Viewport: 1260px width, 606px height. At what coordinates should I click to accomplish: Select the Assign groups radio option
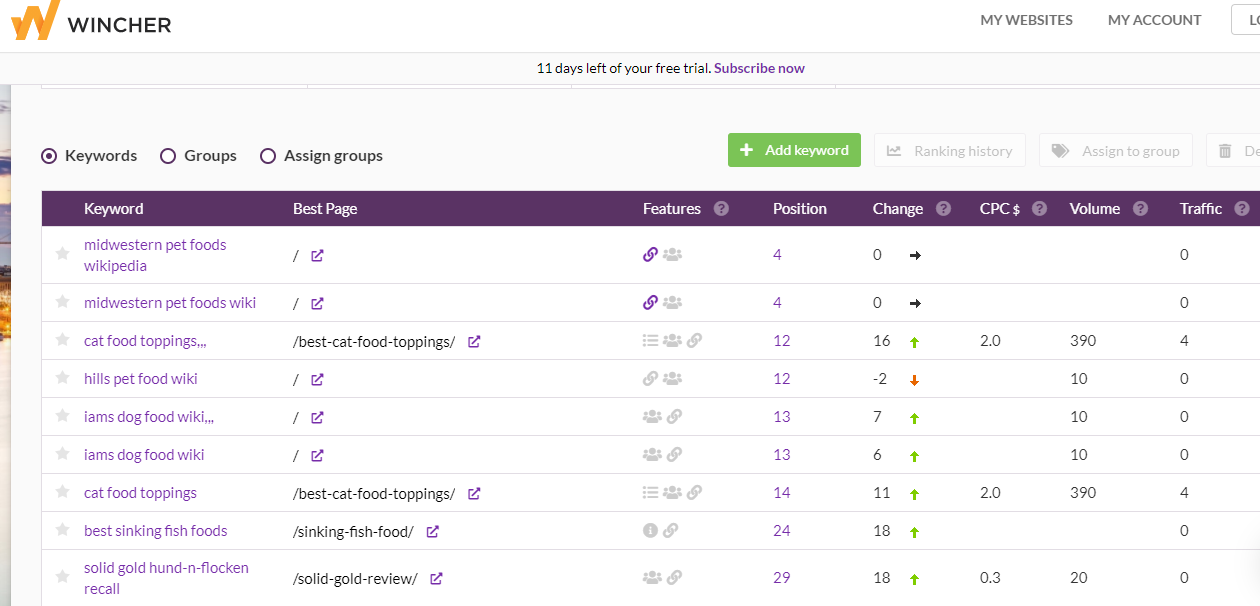tap(268, 156)
